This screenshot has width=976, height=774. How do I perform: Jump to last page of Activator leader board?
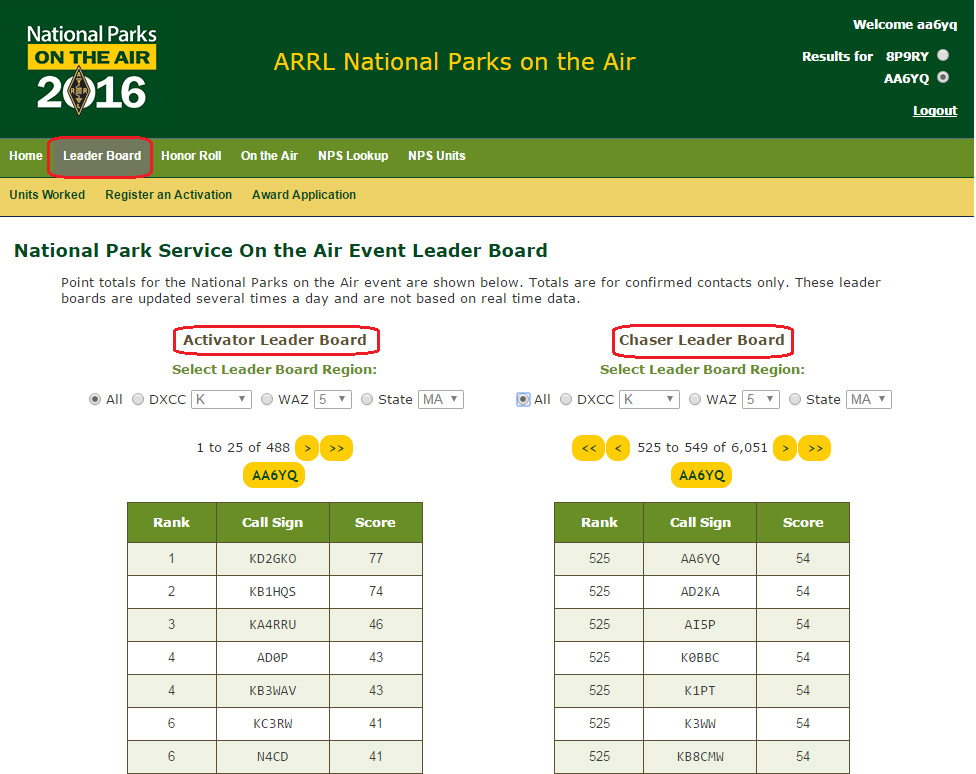pyautogui.click(x=336, y=448)
